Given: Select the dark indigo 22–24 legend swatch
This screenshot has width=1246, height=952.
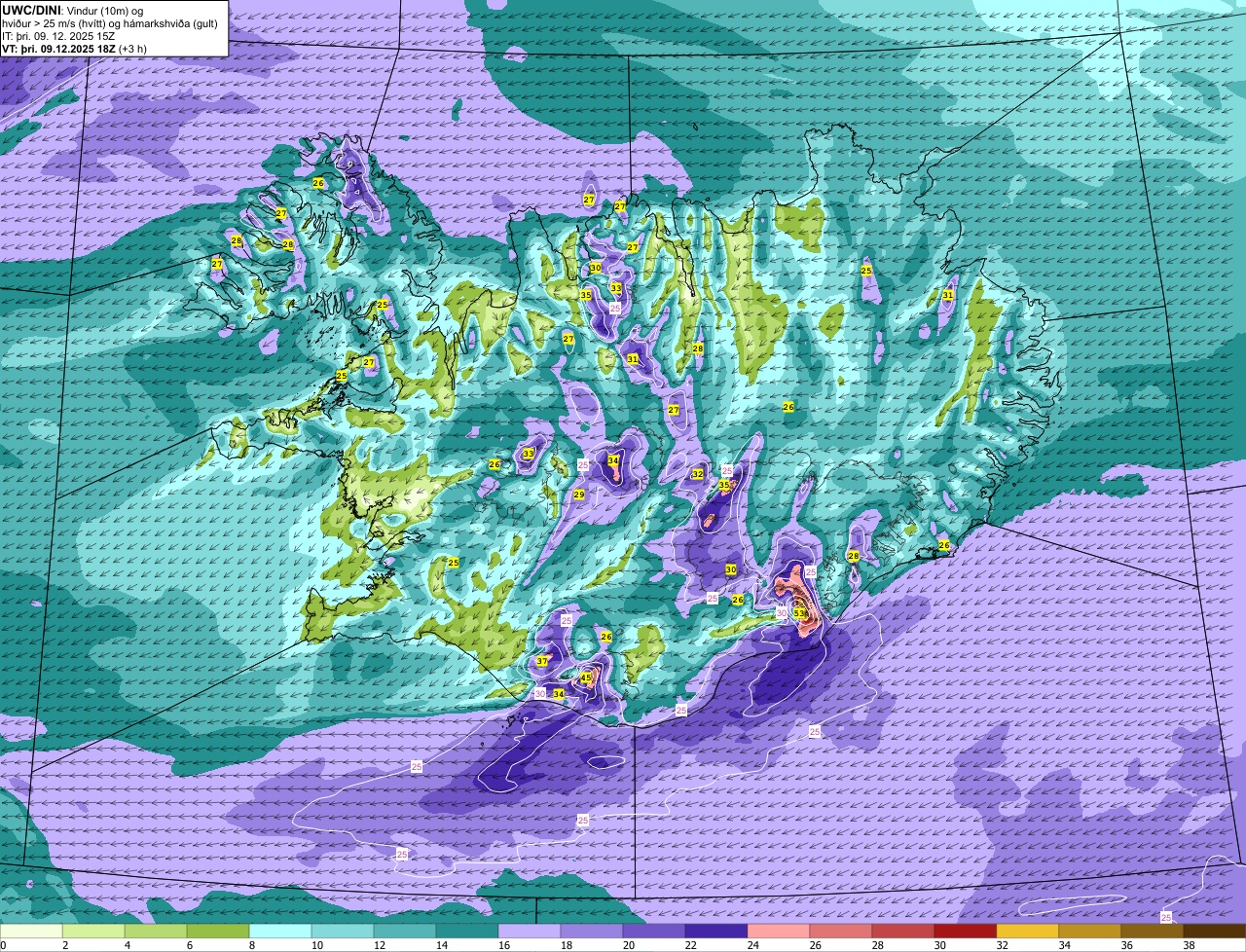Looking at the screenshot, I should point(716,932).
